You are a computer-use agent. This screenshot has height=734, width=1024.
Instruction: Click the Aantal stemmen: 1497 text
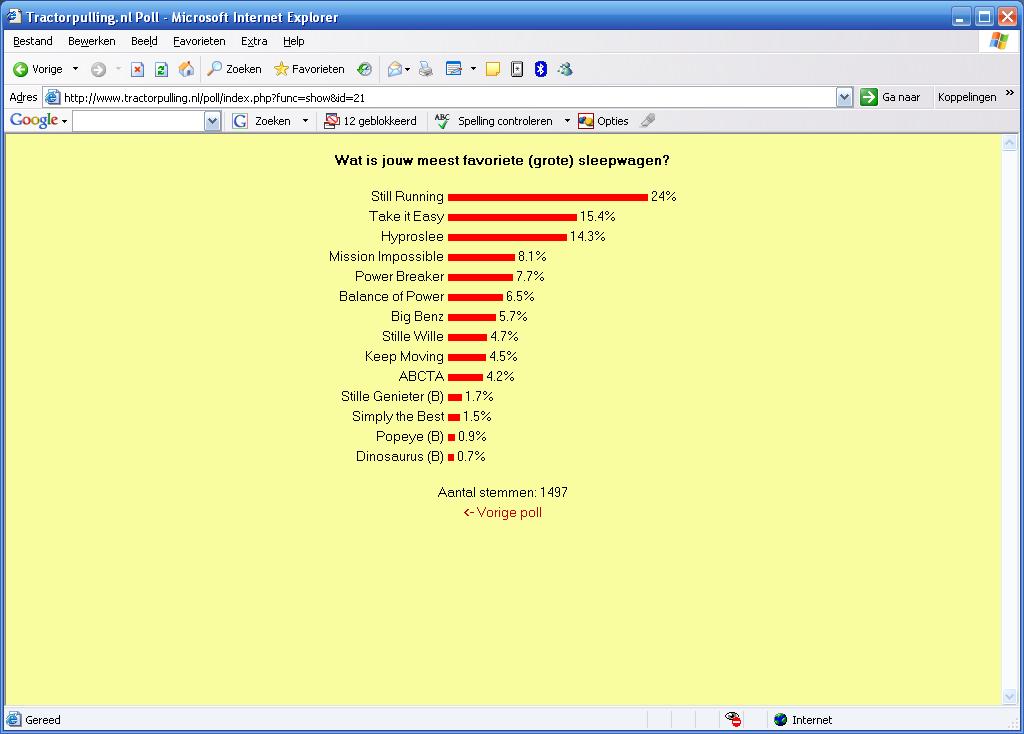(x=502, y=492)
